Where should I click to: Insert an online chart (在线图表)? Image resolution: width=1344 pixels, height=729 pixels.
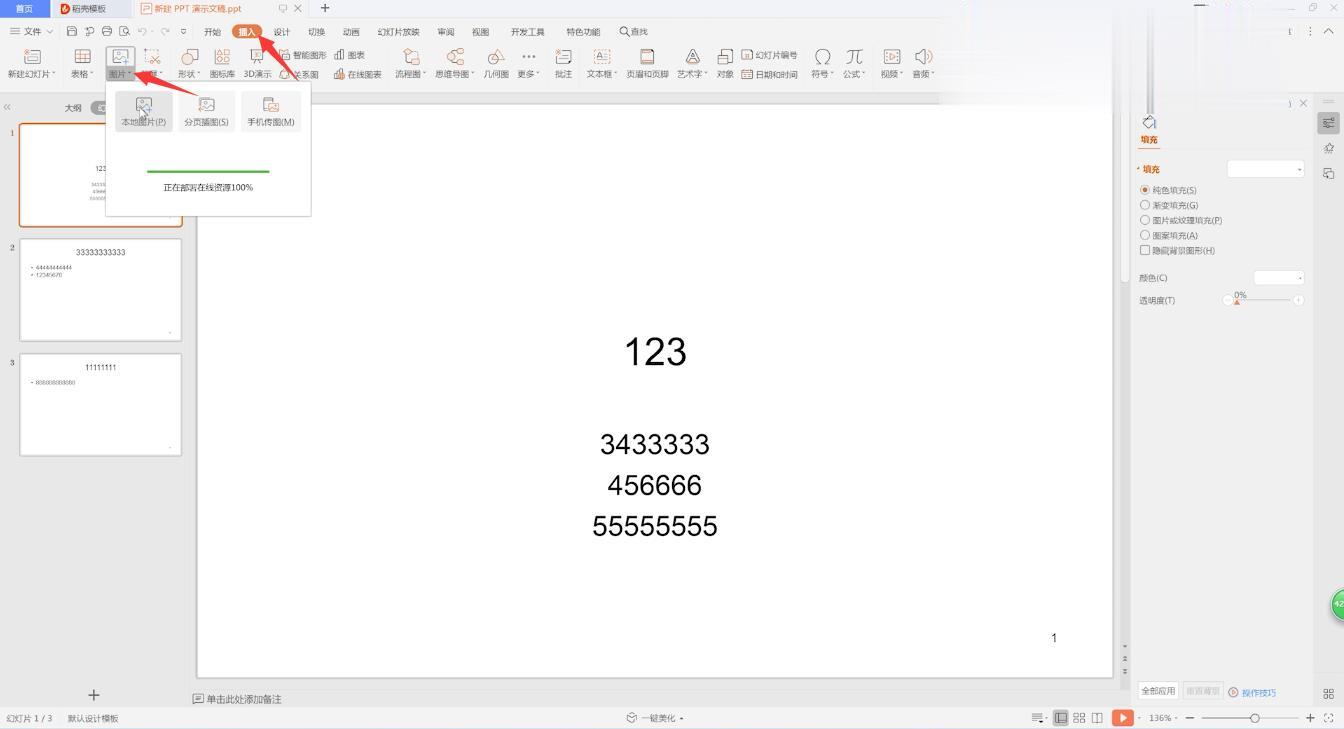[358, 74]
